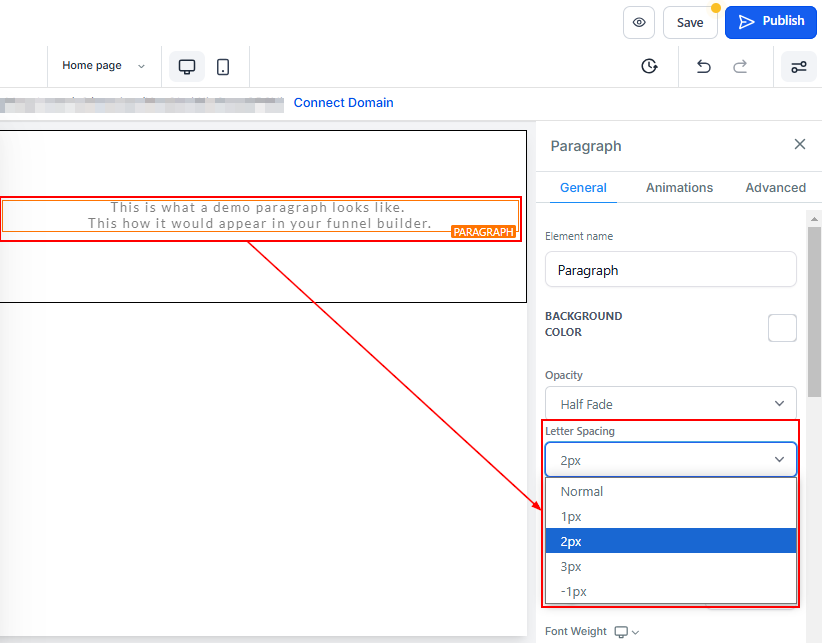Click the Save button
The image size is (822, 643).
(x=689, y=22)
